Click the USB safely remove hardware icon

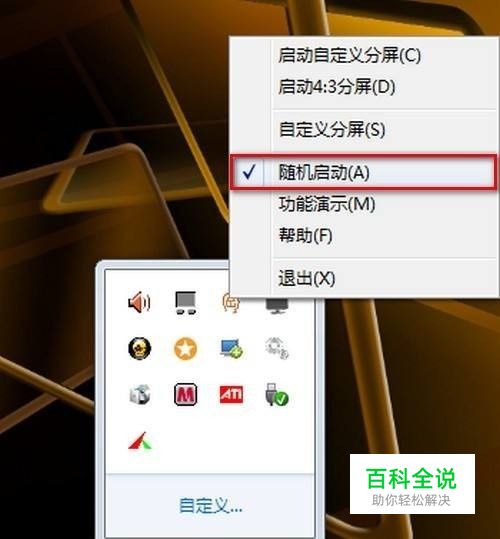[277, 395]
